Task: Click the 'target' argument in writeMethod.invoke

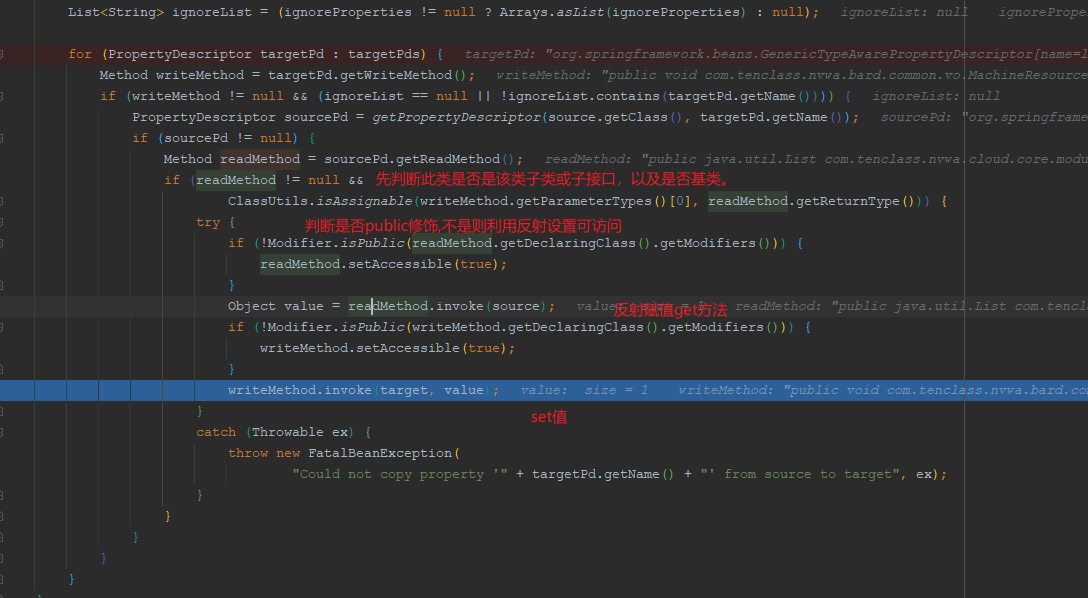Action: (x=404, y=391)
